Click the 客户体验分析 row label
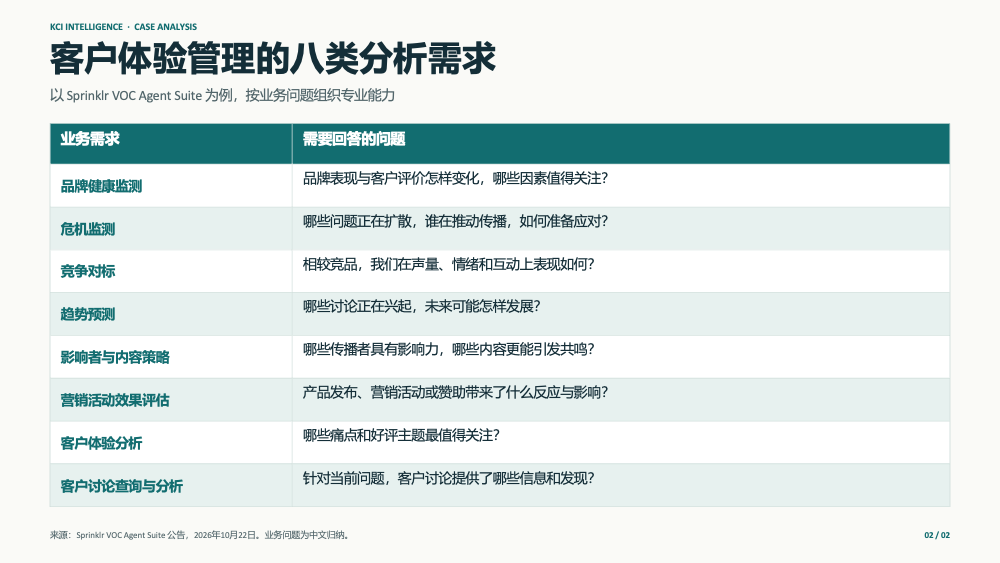 [101, 443]
